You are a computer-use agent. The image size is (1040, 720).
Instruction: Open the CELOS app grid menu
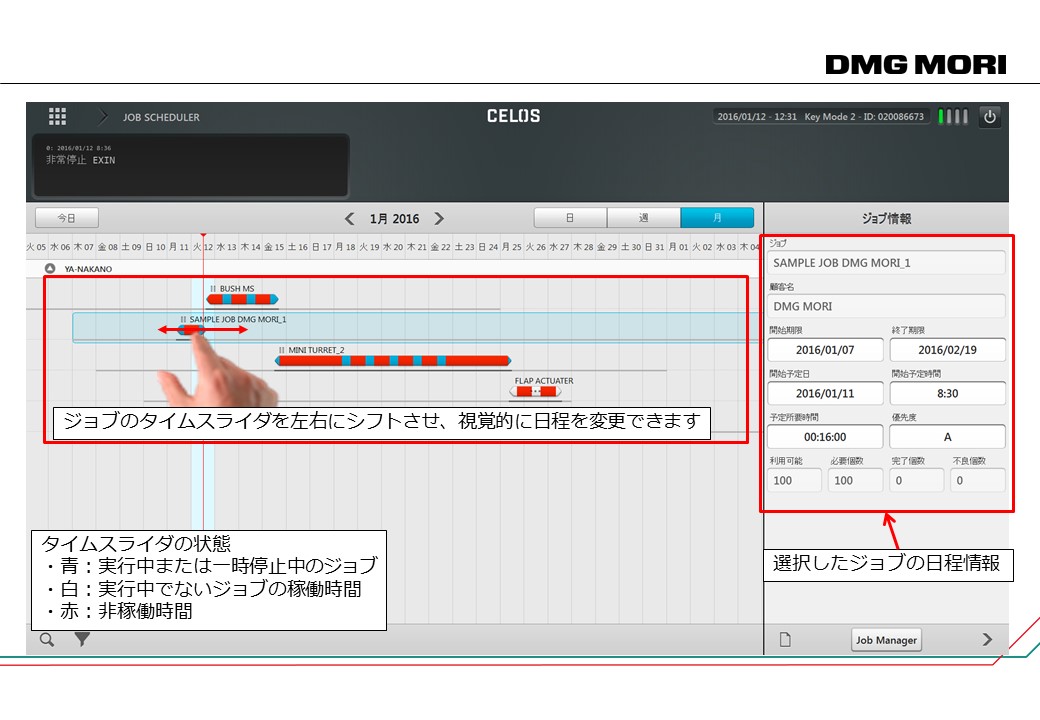(58, 117)
